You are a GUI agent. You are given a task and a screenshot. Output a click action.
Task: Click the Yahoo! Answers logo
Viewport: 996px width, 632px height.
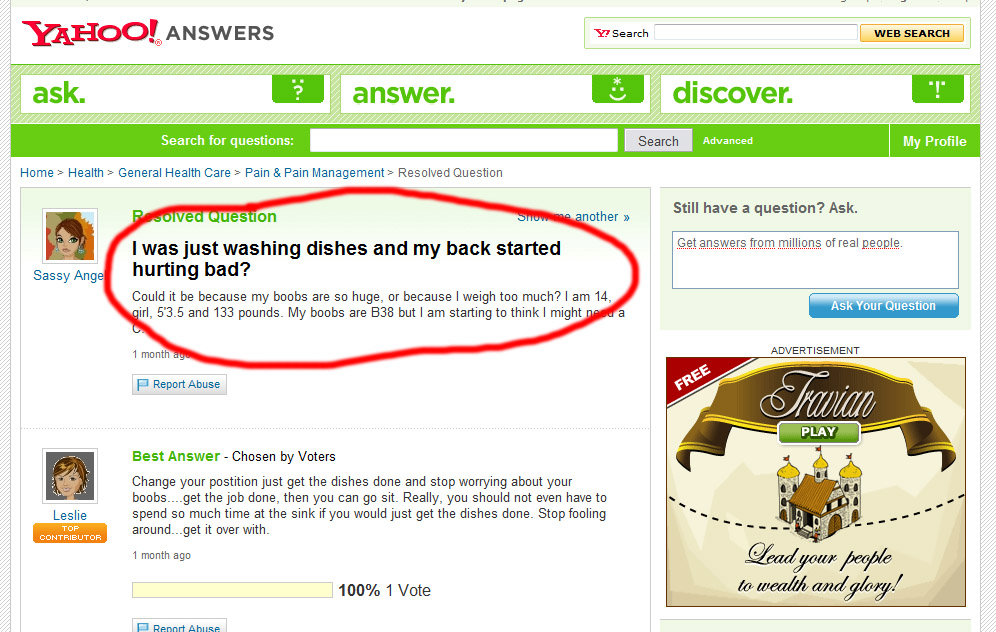[x=147, y=33]
